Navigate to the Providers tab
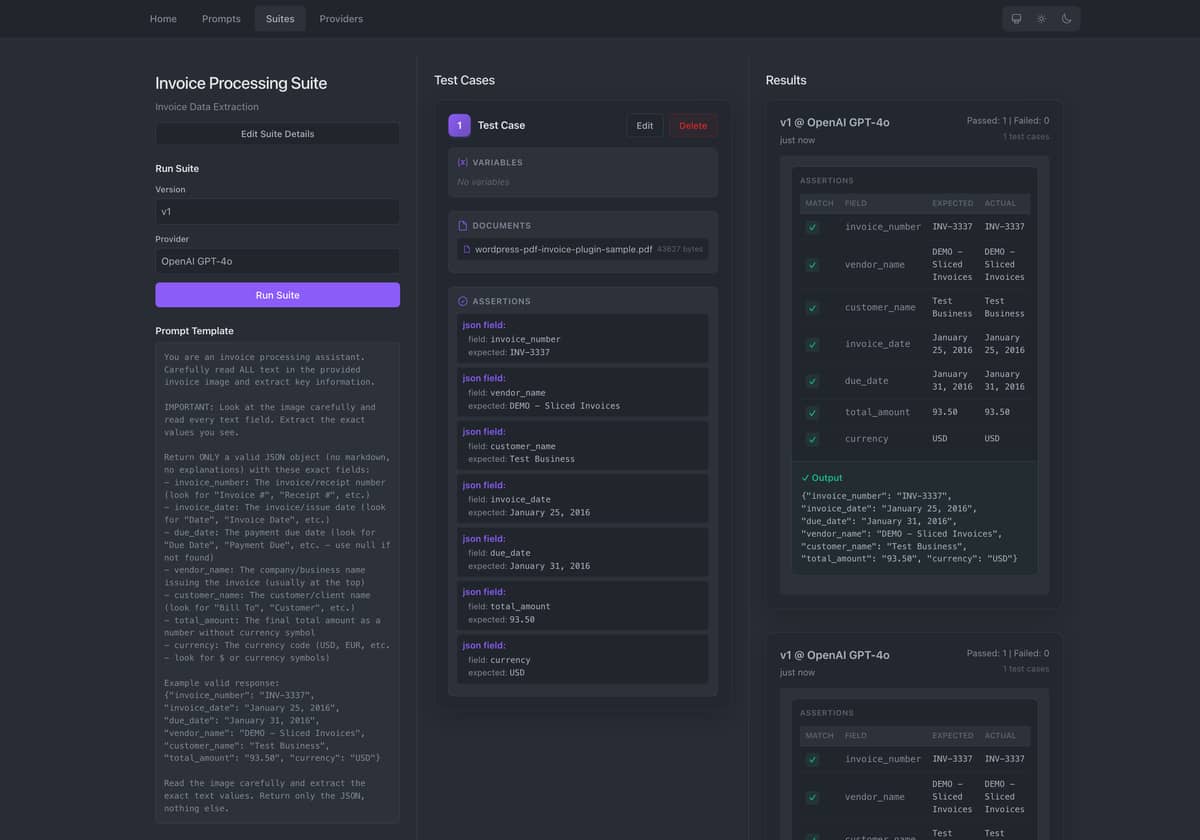1200x840 pixels. [341, 19]
